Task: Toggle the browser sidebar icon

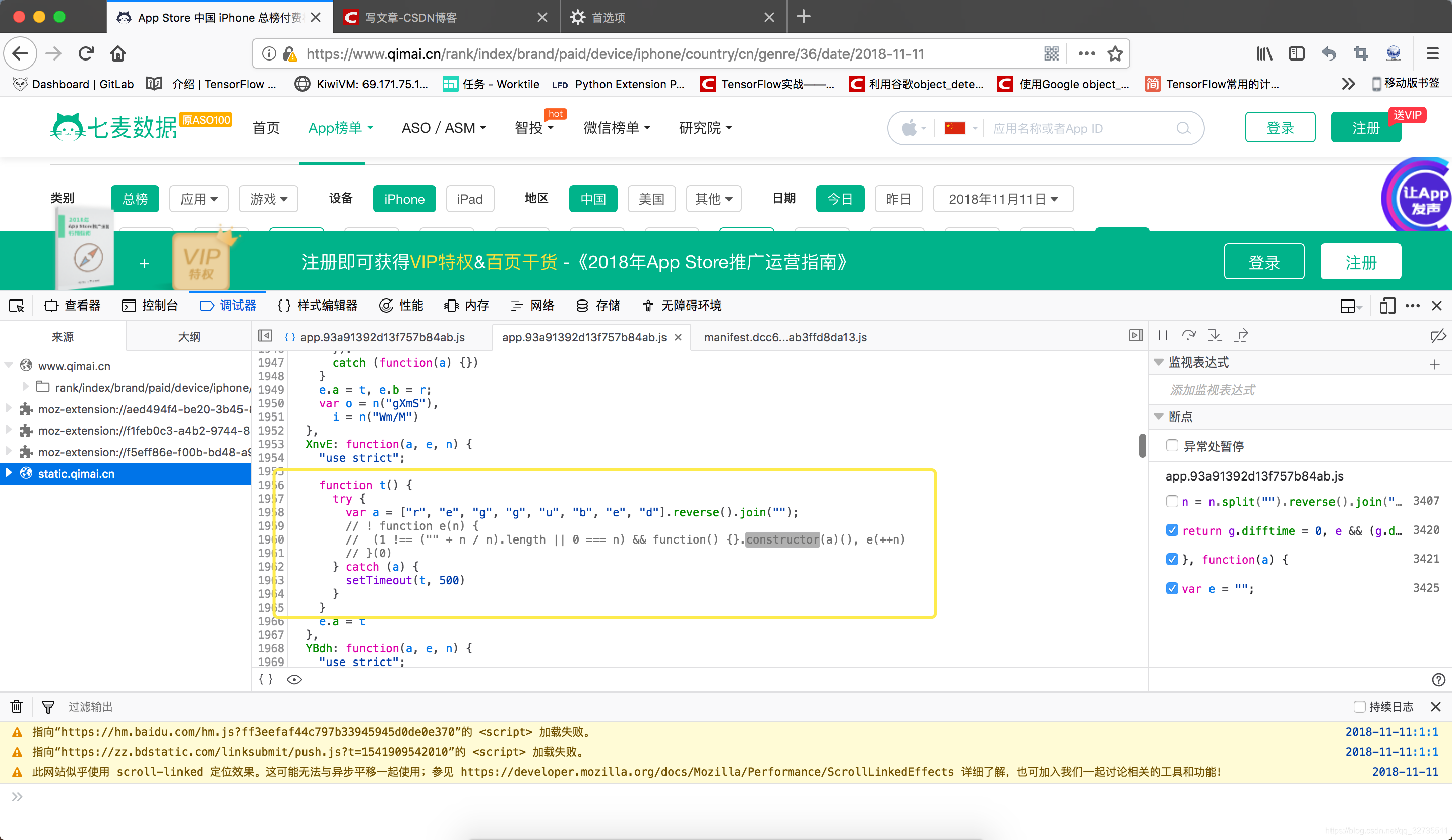Action: click(1296, 53)
